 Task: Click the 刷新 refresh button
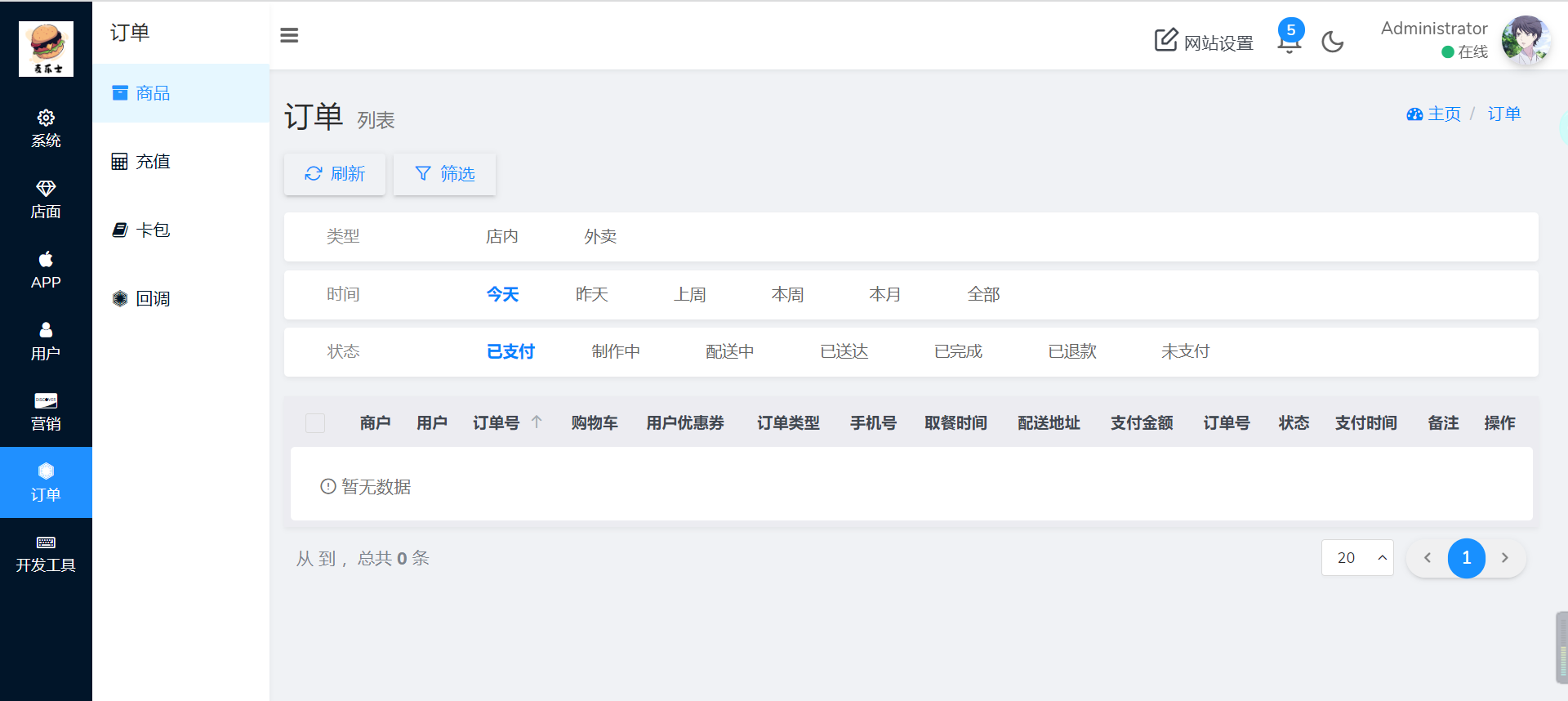(335, 174)
